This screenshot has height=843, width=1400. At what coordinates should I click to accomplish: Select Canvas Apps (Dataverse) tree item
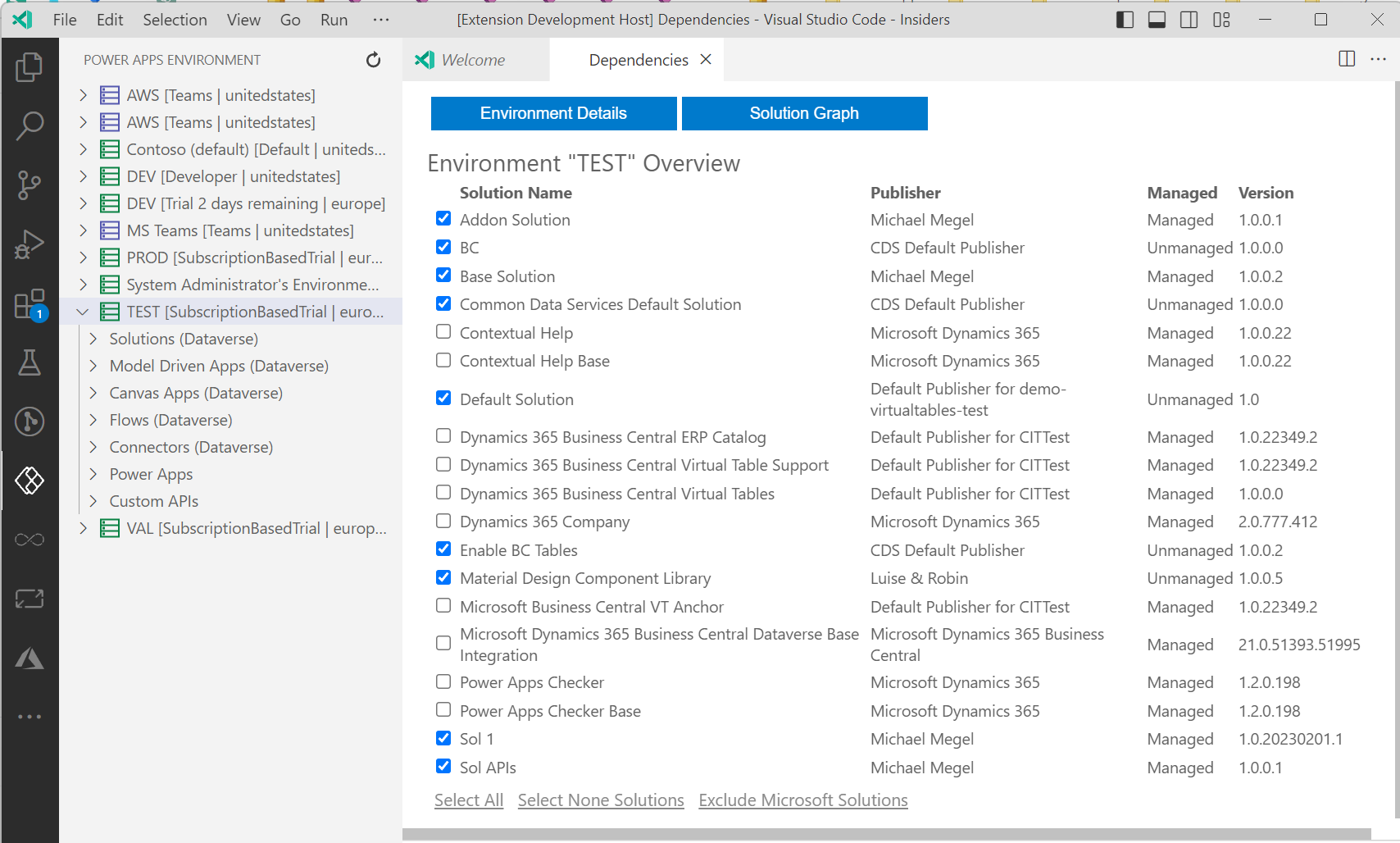pyautogui.click(x=231, y=393)
